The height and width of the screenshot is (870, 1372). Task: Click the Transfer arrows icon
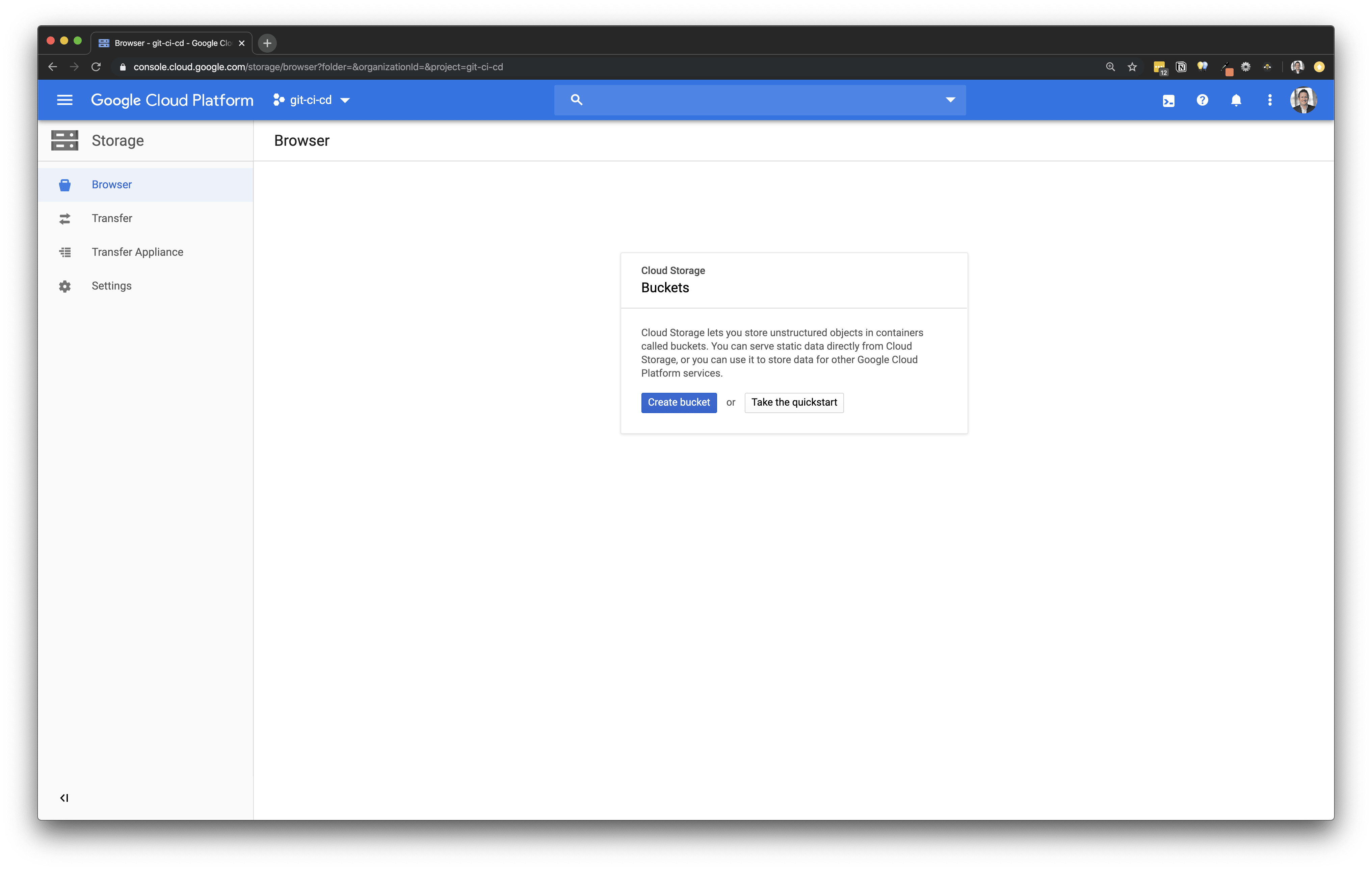pyautogui.click(x=65, y=219)
